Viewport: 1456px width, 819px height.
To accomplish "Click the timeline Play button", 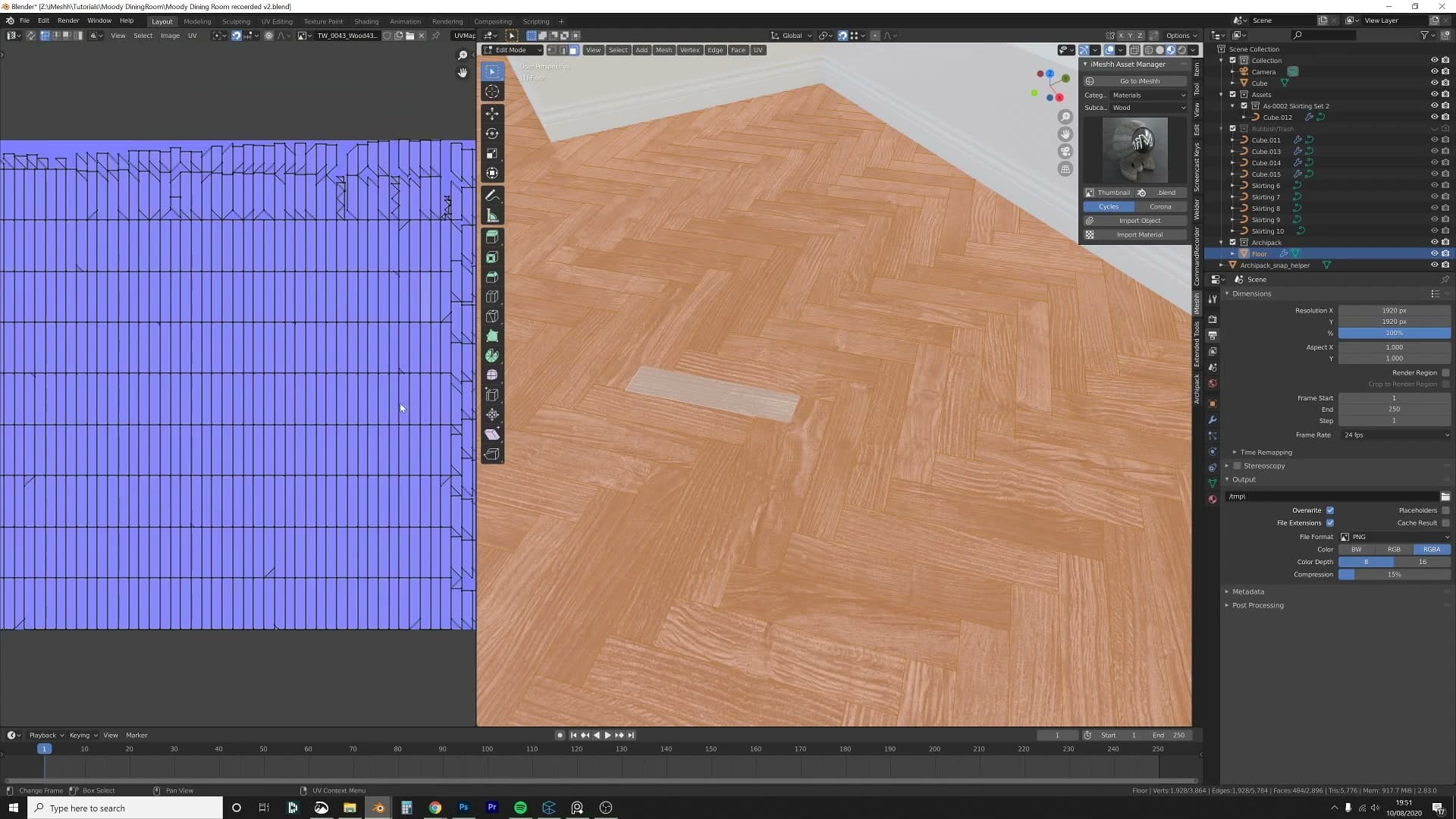I will (607, 736).
